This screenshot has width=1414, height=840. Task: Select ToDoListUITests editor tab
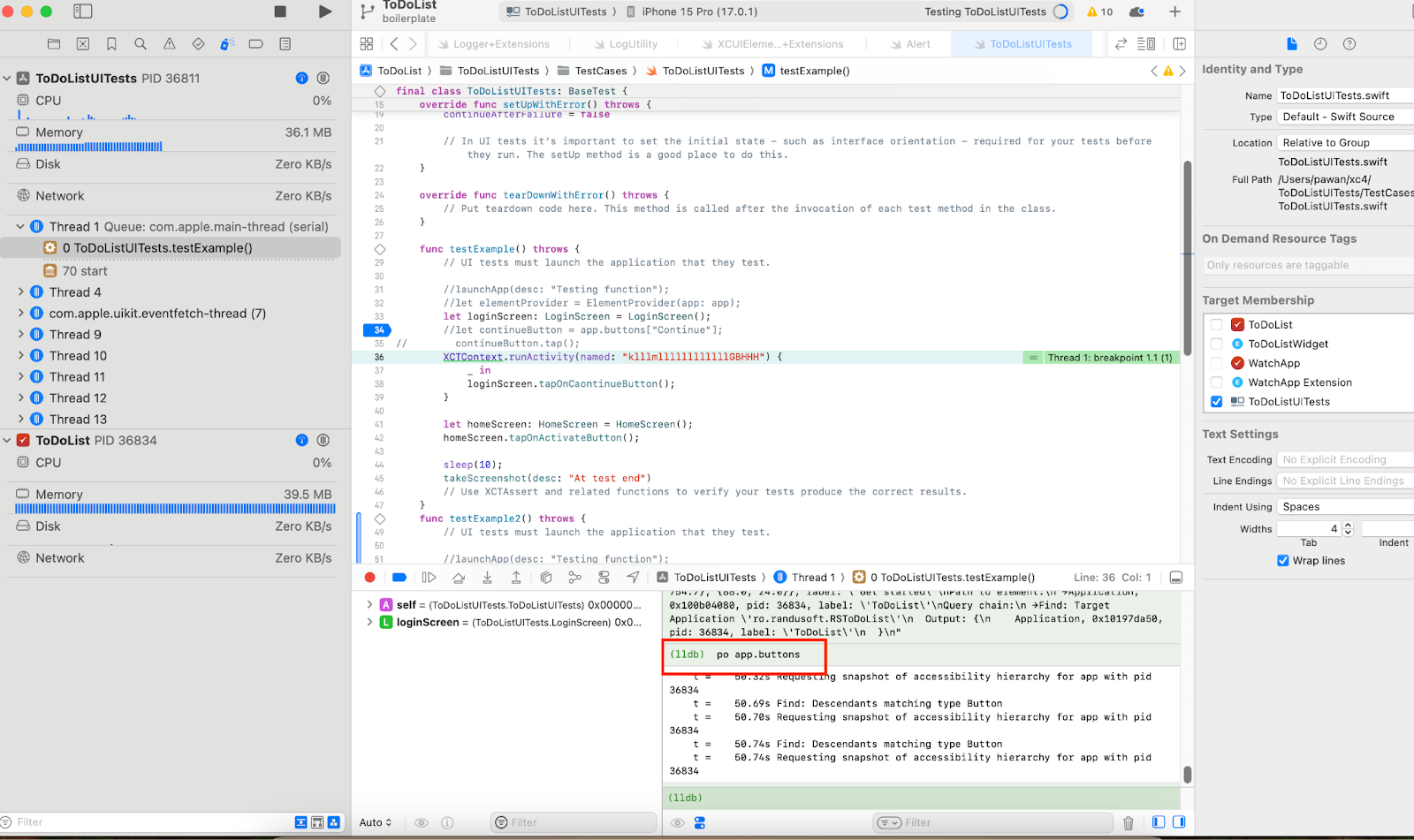1022,44
